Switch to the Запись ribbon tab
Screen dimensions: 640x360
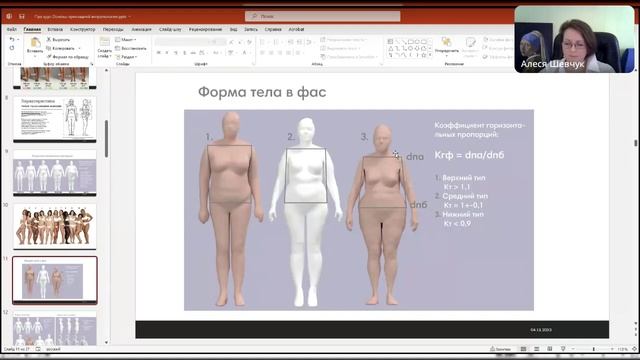tap(251, 29)
